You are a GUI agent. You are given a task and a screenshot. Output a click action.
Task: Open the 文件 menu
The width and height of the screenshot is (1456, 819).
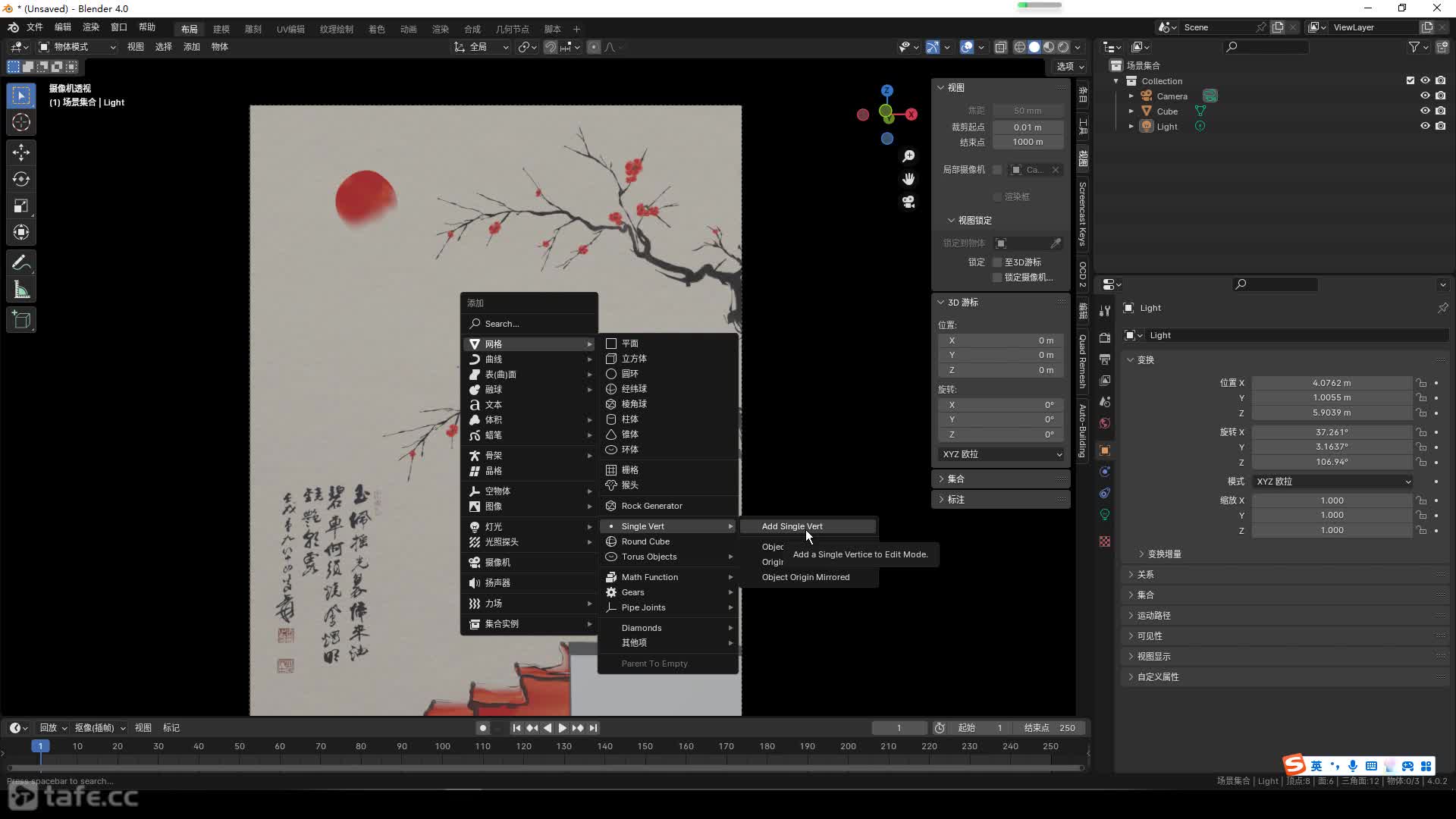point(35,27)
